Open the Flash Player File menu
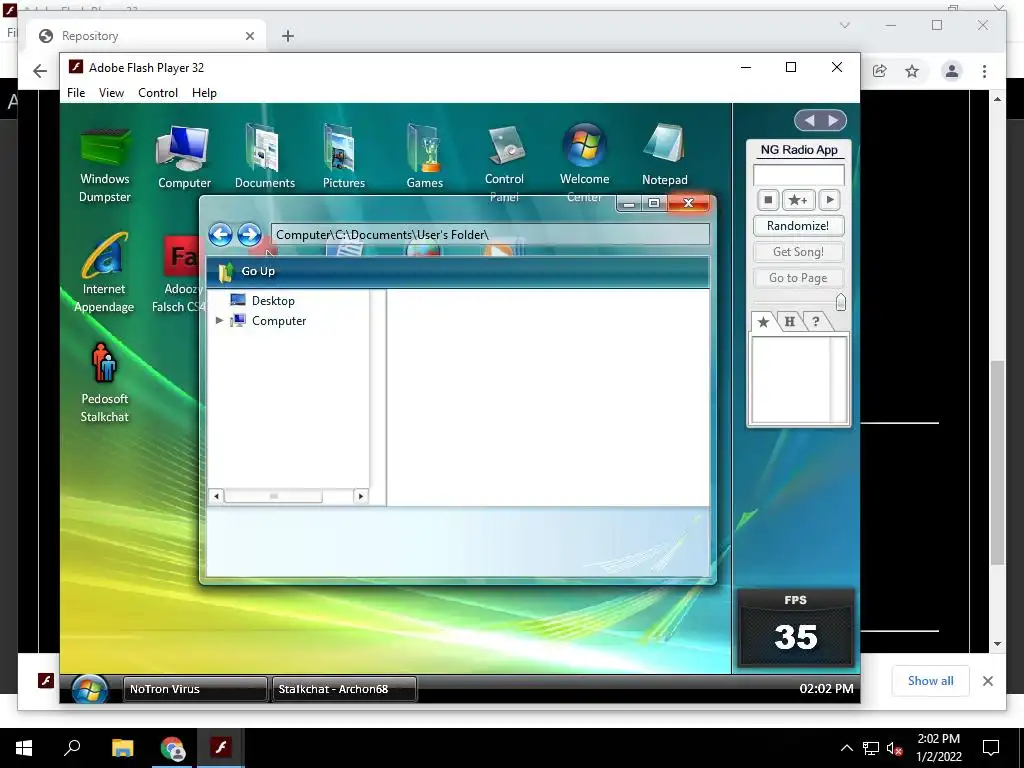This screenshot has height=768, width=1024. click(76, 93)
